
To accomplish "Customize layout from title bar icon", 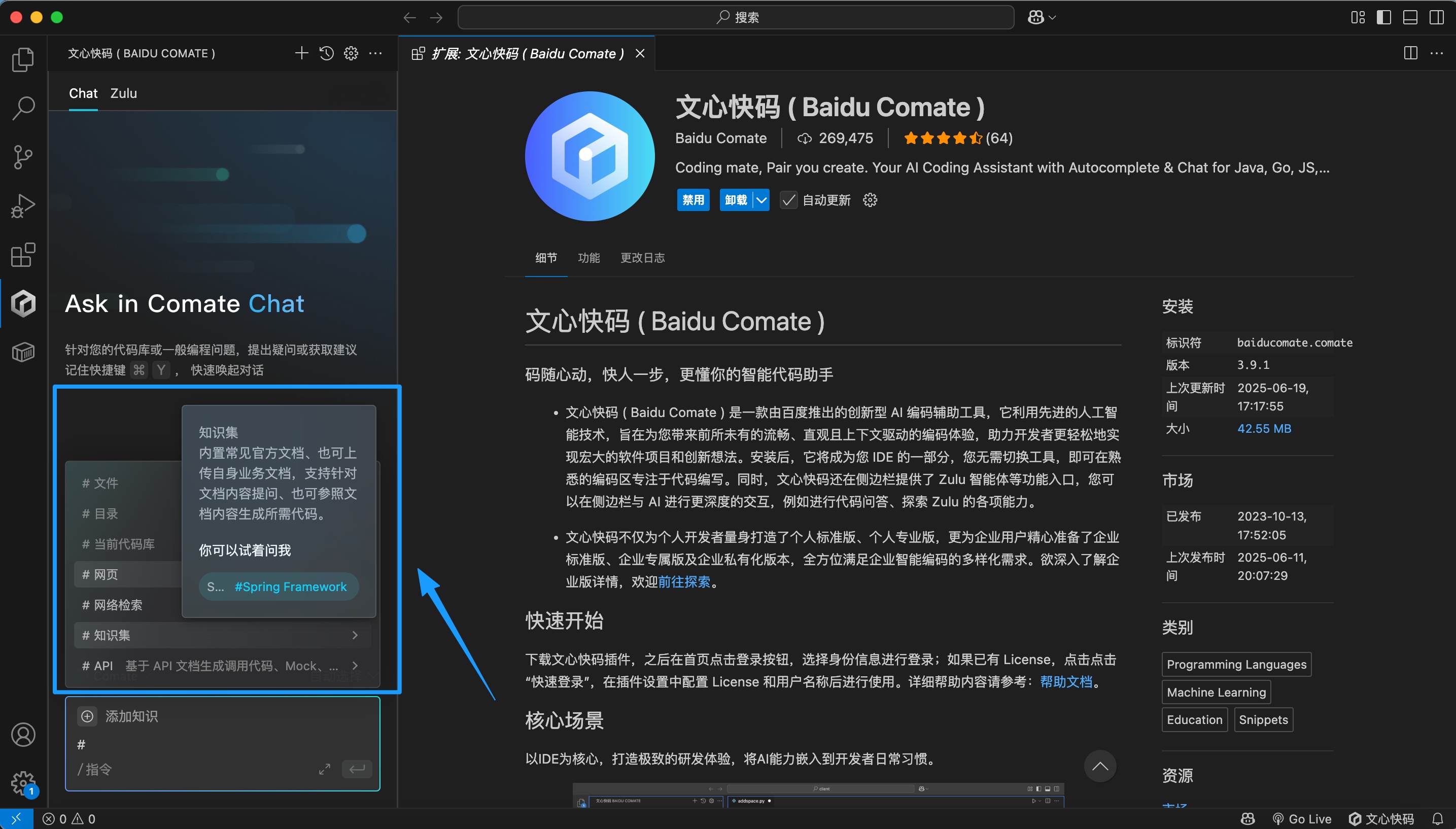I will coord(1358,18).
